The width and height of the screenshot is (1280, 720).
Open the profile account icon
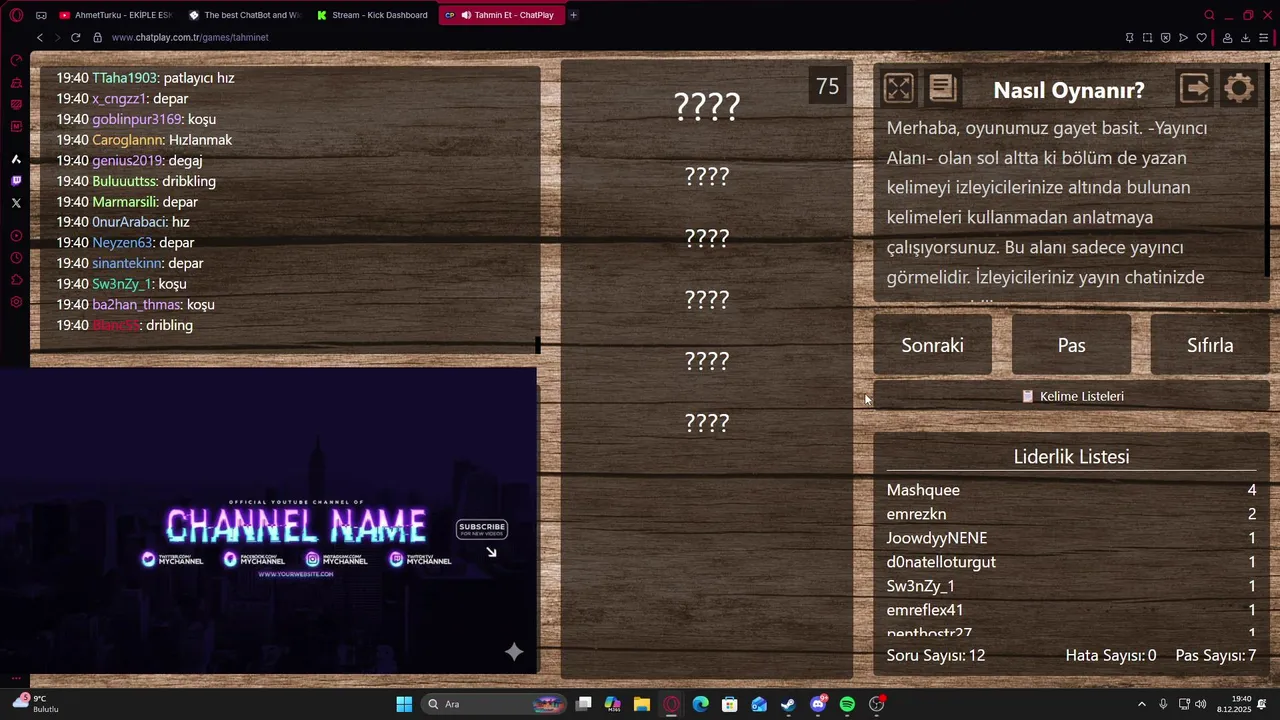pos(1226,38)
